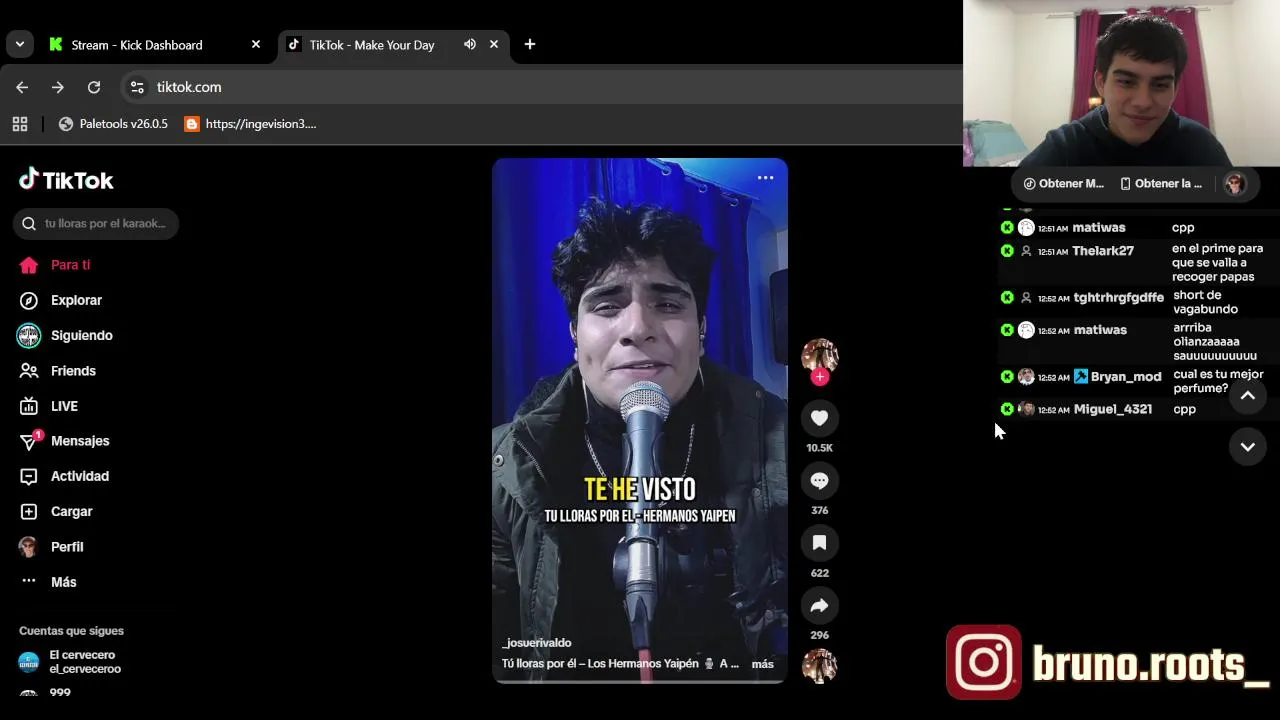Click Cuentas que sigues heading
The image size is (1280, 720).
pyautogui.click(x=71, y=631)
